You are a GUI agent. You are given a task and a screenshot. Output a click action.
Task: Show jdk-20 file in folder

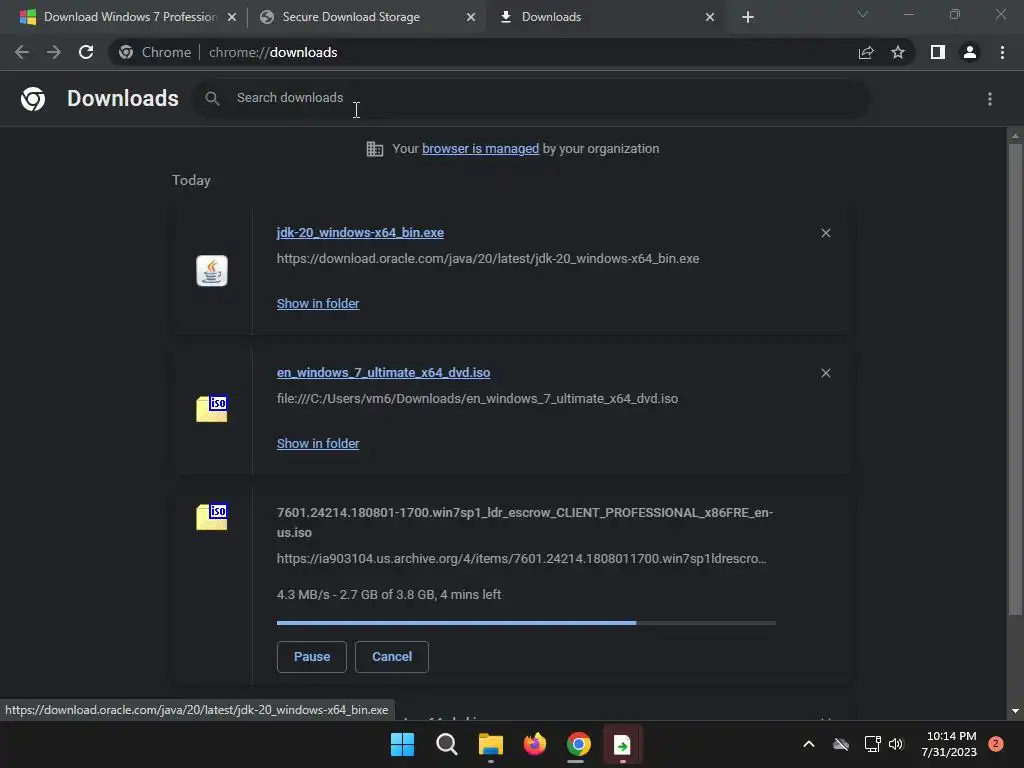coord(318,304)
